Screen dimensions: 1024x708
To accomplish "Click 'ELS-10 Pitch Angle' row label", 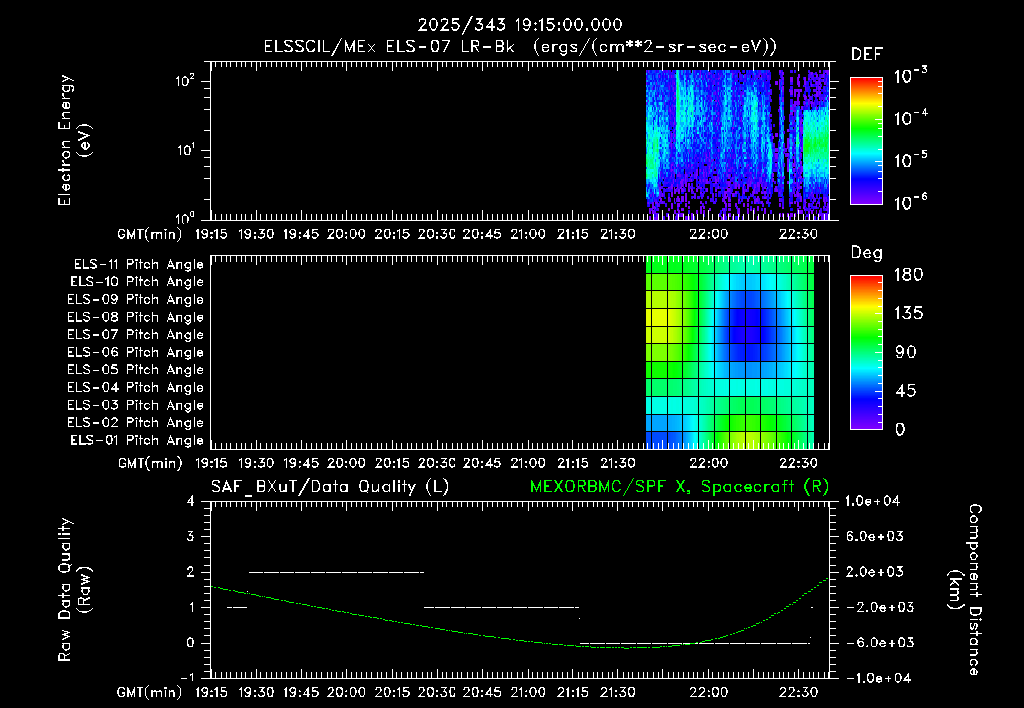I will 137,282.
